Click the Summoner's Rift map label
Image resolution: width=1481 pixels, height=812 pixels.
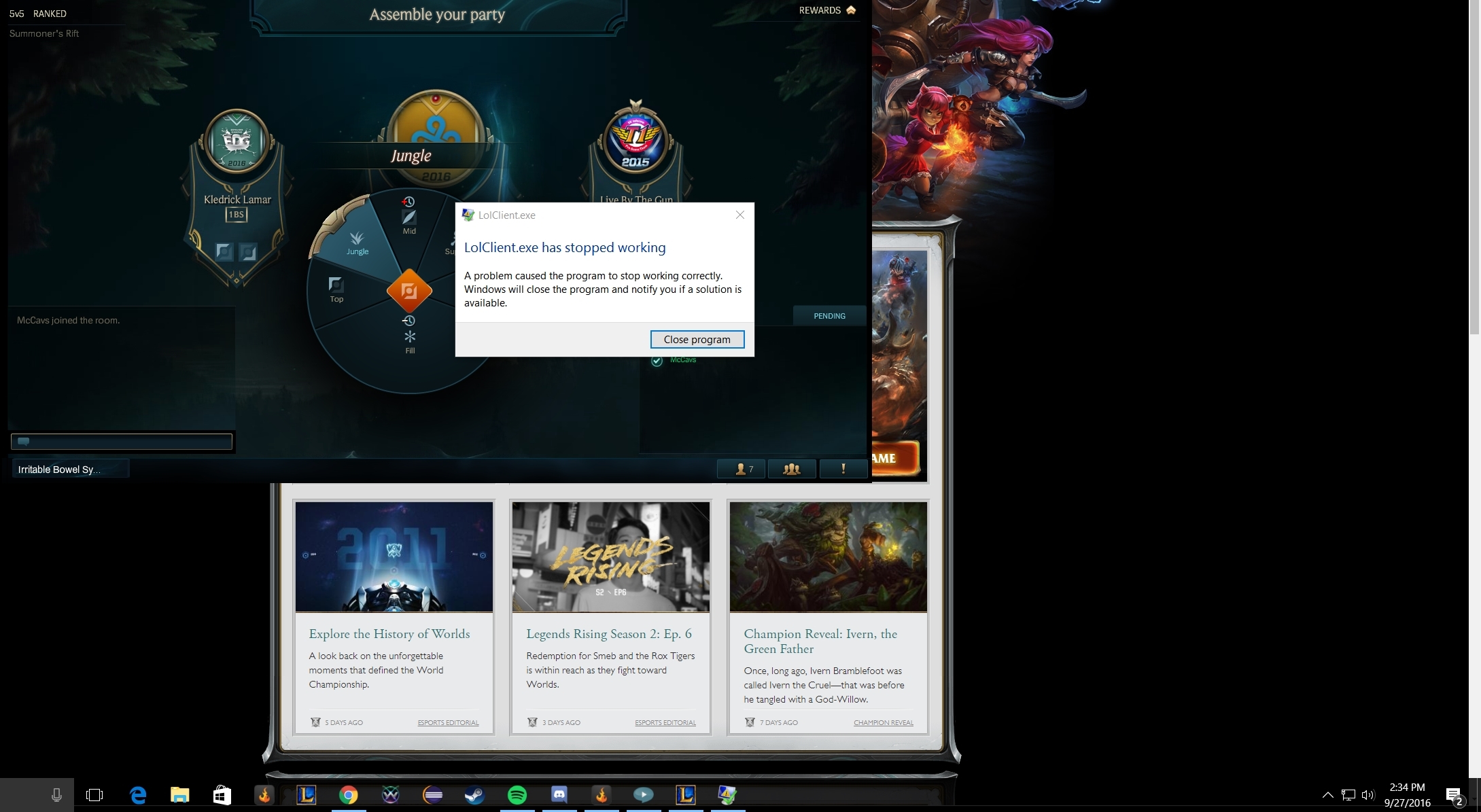(x=44, y=33)
